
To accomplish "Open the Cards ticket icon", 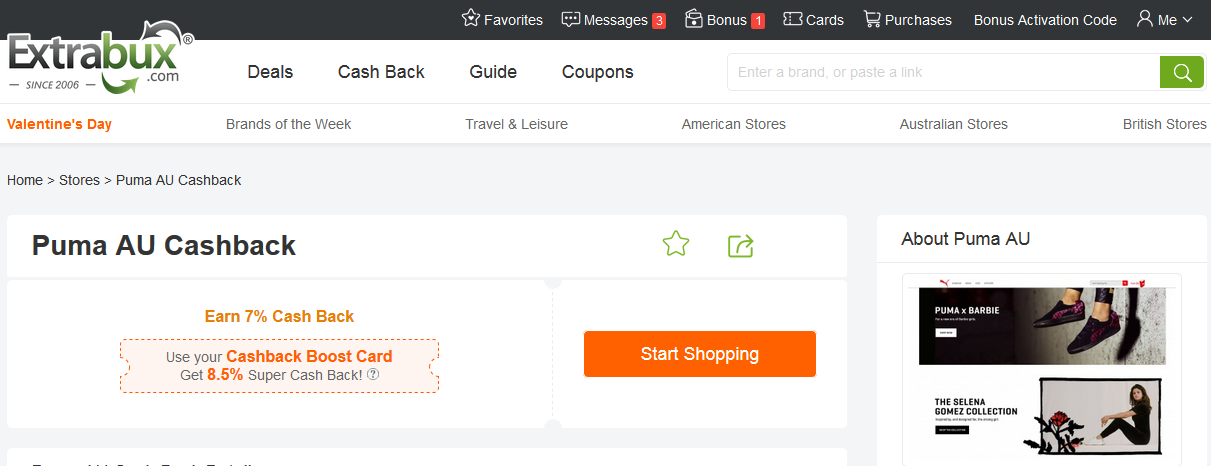I will (x=793, y=19).
